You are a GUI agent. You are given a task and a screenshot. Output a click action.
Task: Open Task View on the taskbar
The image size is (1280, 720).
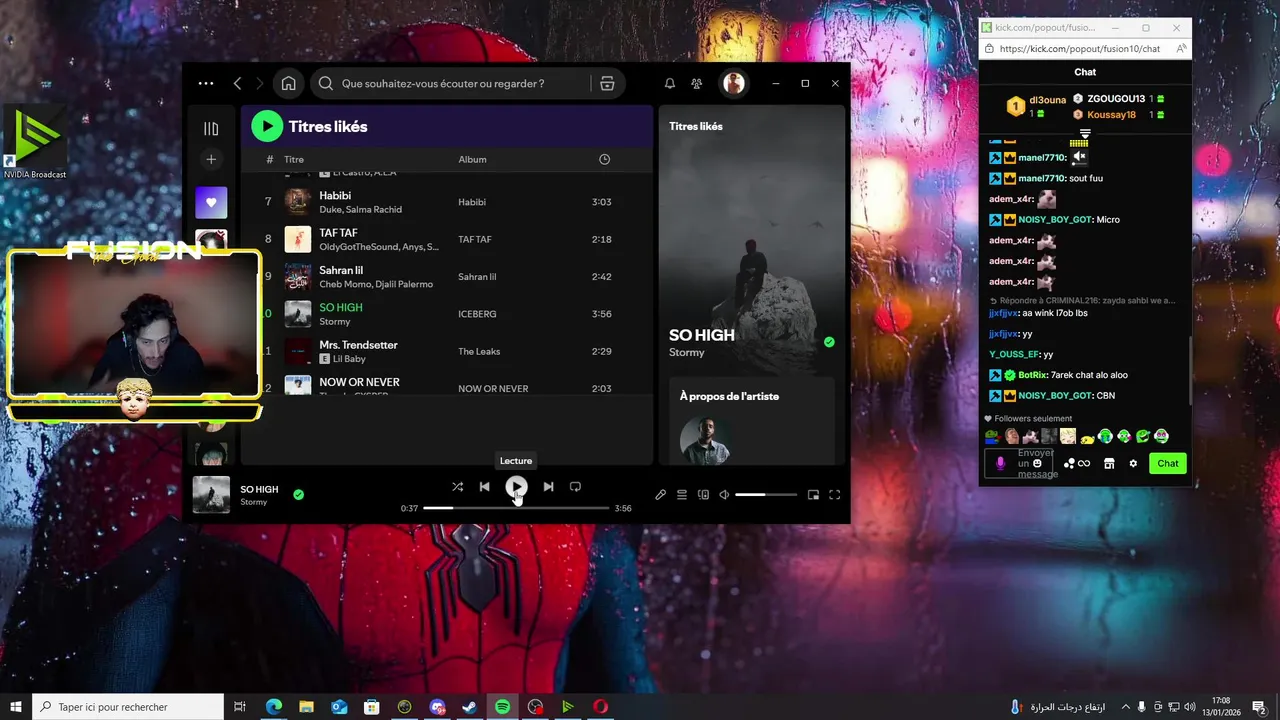[240, 707]
